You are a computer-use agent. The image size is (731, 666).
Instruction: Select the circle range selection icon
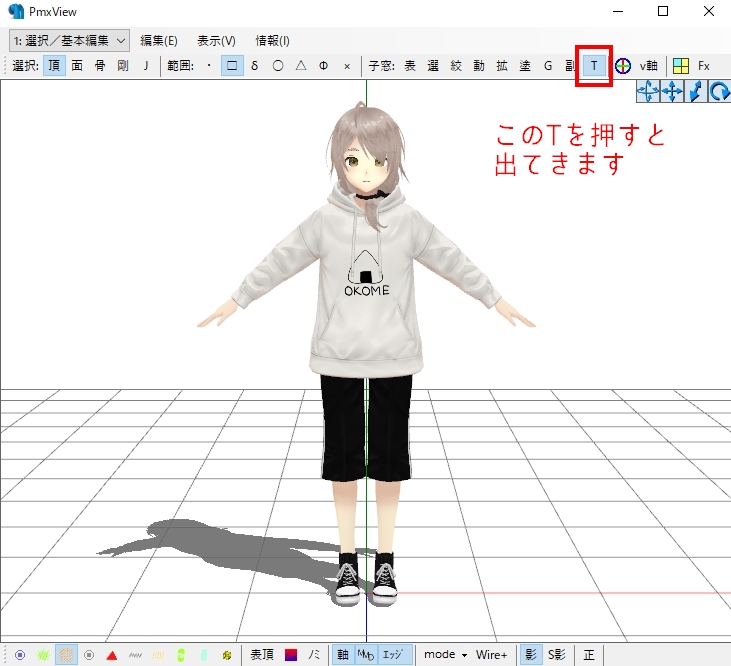(x=278, y=66)
